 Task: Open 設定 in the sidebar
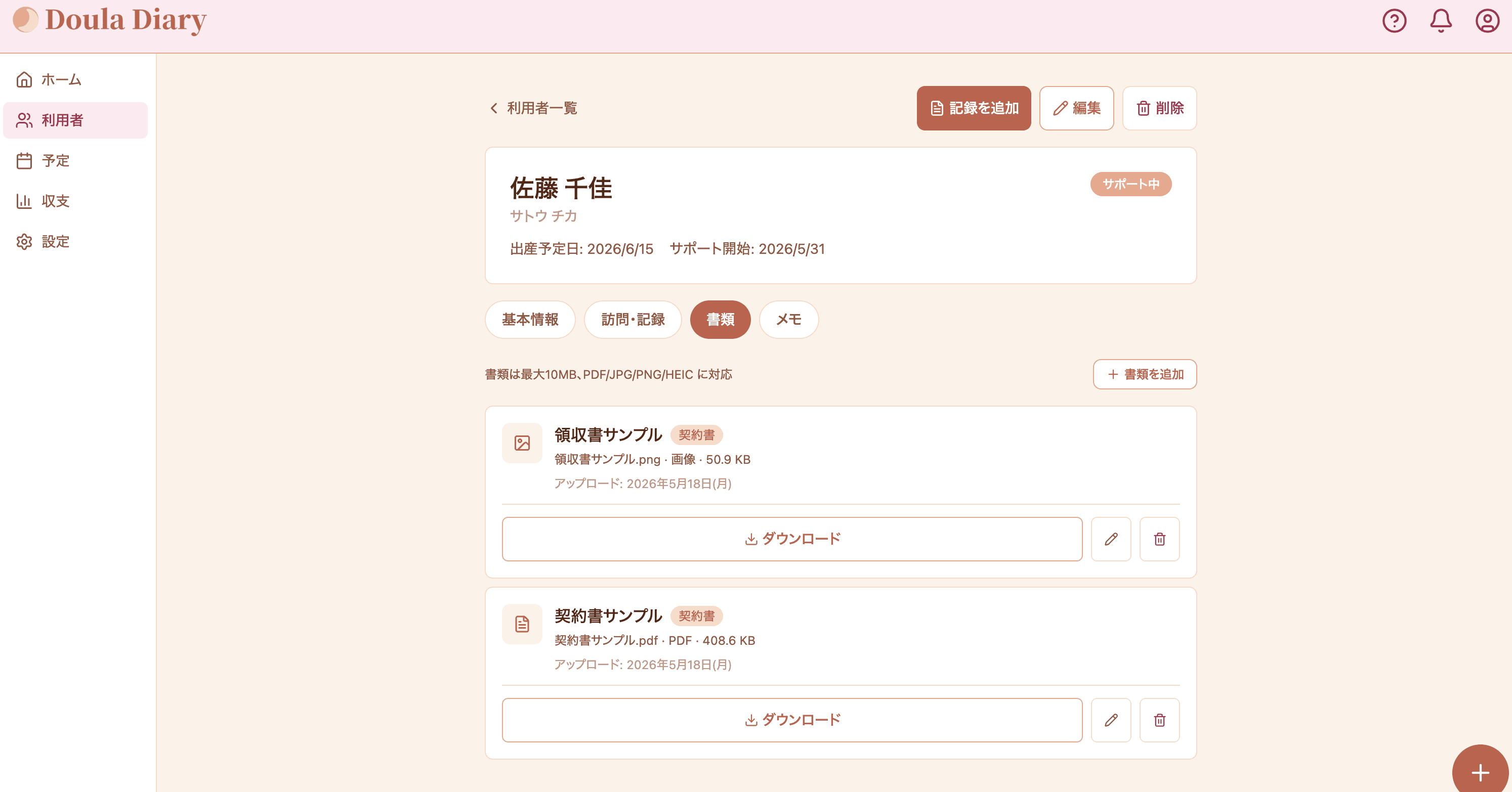click(x=76, y=242)
